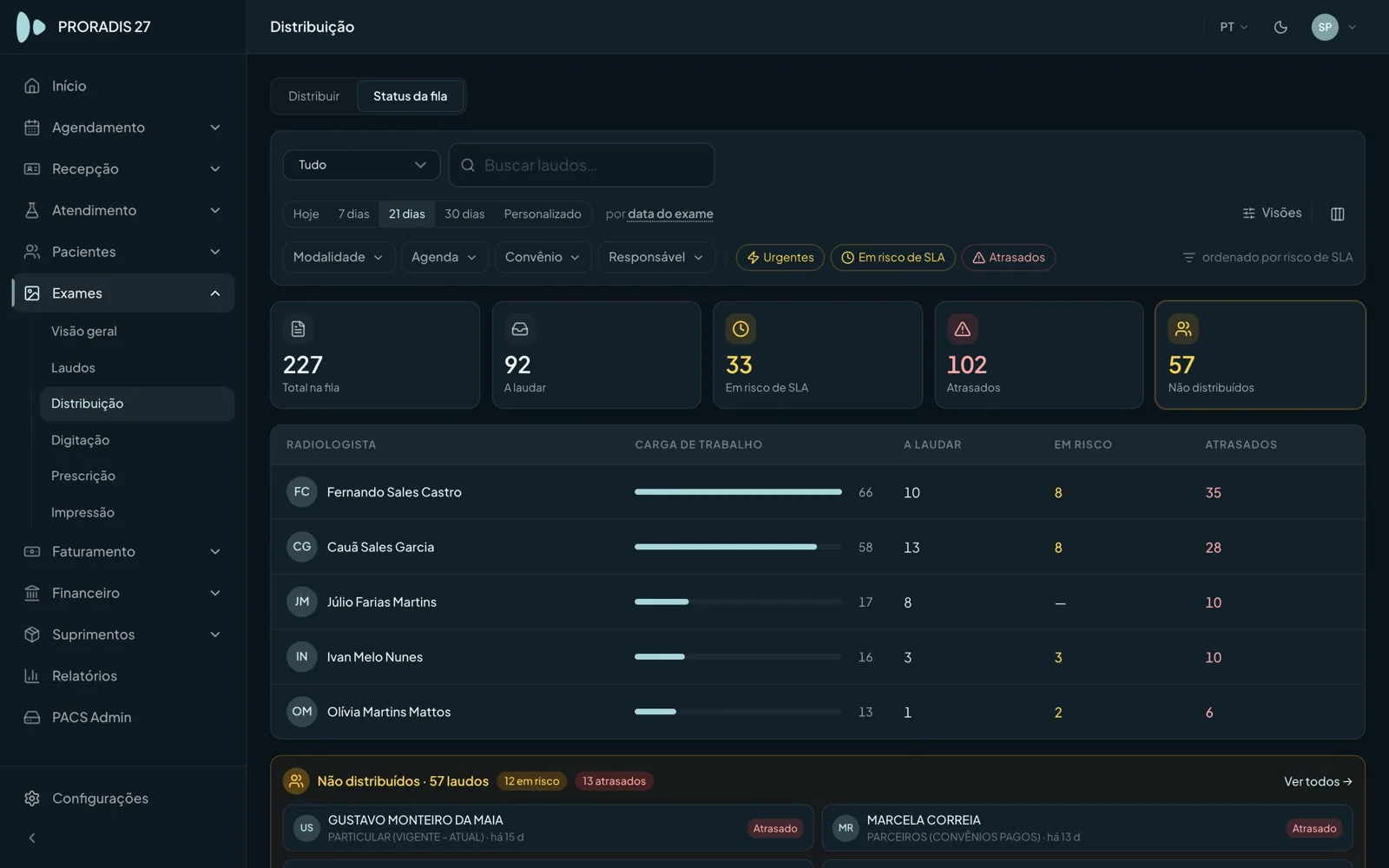The width and height of the screenshot is (1389, 868).
Task: Toggle dark mode with the moon icon
Action: tap(1280, 27)
